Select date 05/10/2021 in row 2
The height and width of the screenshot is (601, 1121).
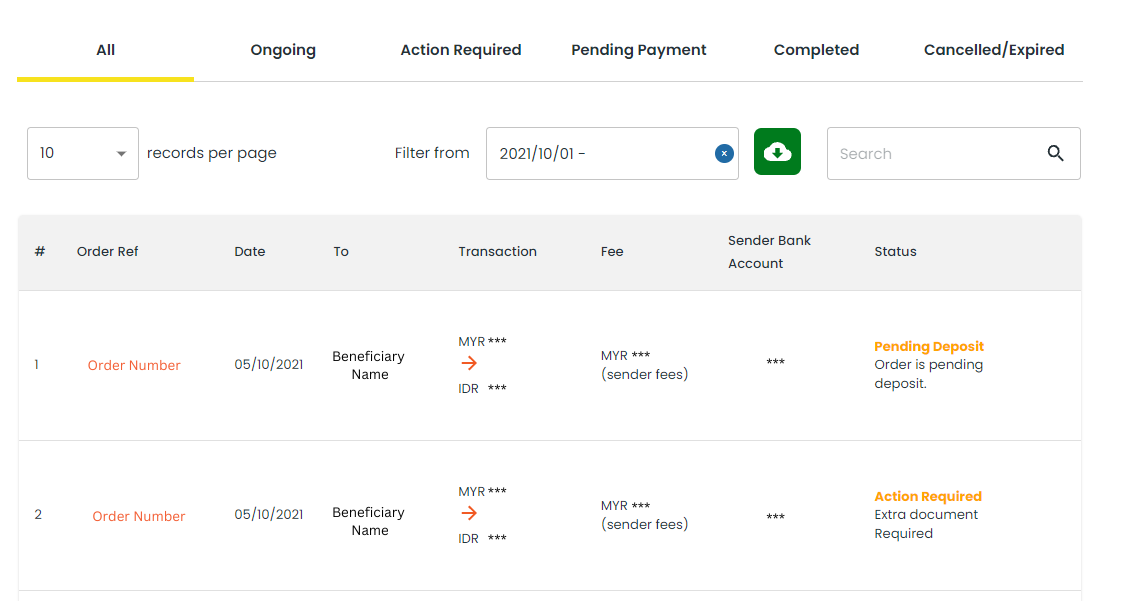[x=269, y=515]
